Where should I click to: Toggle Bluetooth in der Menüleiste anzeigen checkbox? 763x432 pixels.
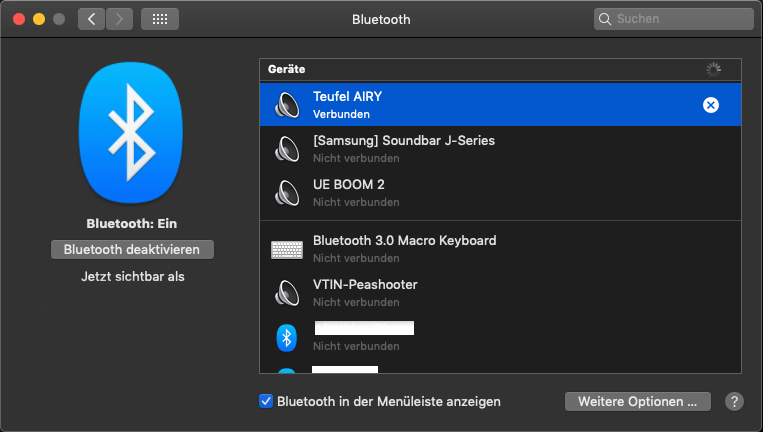tap(266, 401)
